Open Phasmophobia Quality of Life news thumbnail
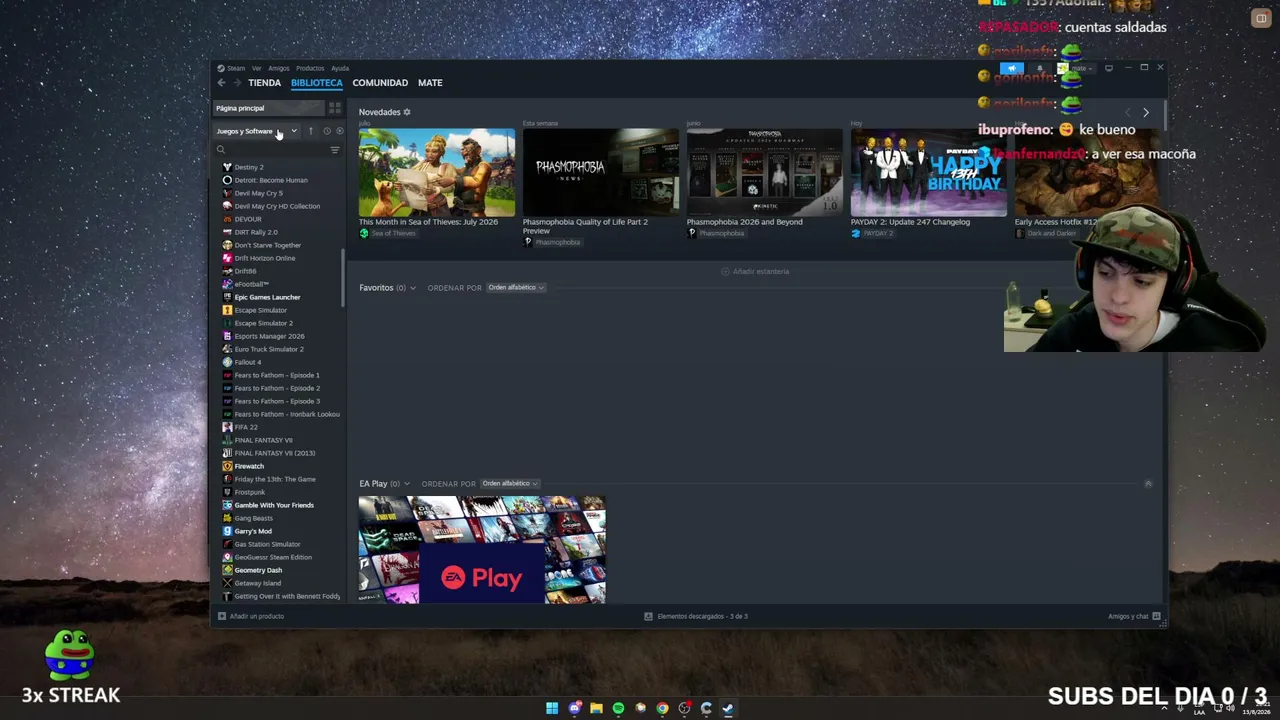This screenshot has height=720, width=1280. [x=601, y=172]
